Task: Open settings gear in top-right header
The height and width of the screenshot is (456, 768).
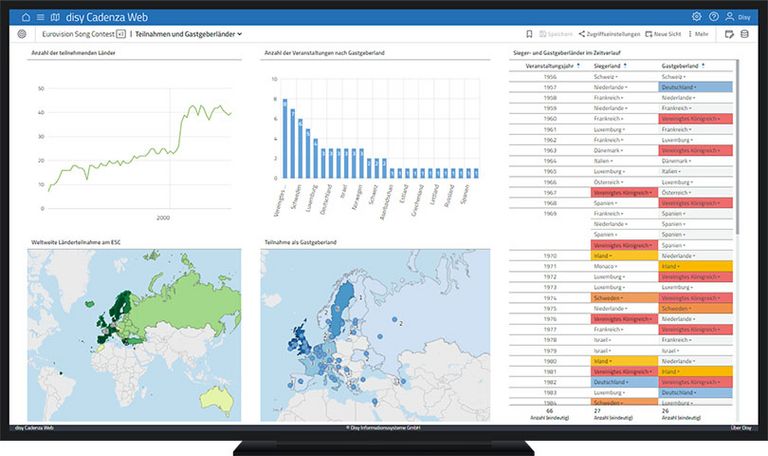Action: [x=697, y=17]
